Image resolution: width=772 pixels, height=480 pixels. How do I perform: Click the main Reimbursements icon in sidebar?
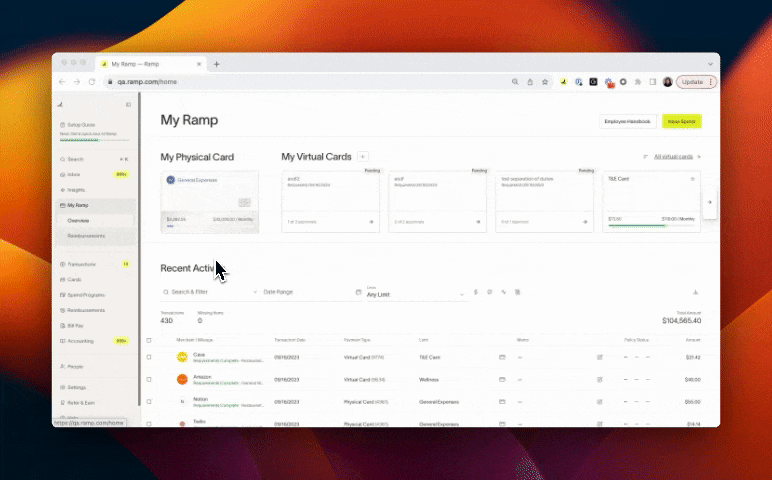(x=63, y=310)
